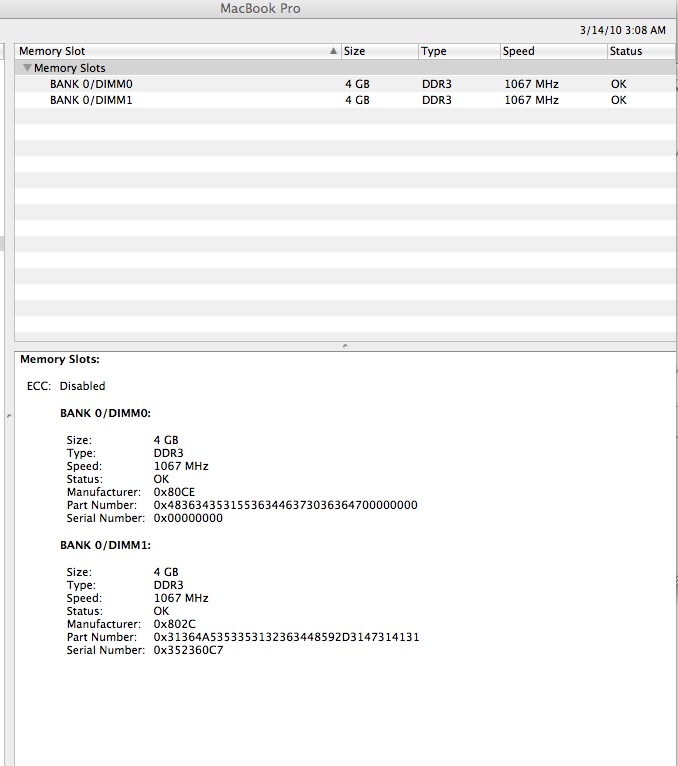Click the Speed: label under BANK 0/DIMM0 details
Screen dimensions: 678x766
tap(84, 466)
